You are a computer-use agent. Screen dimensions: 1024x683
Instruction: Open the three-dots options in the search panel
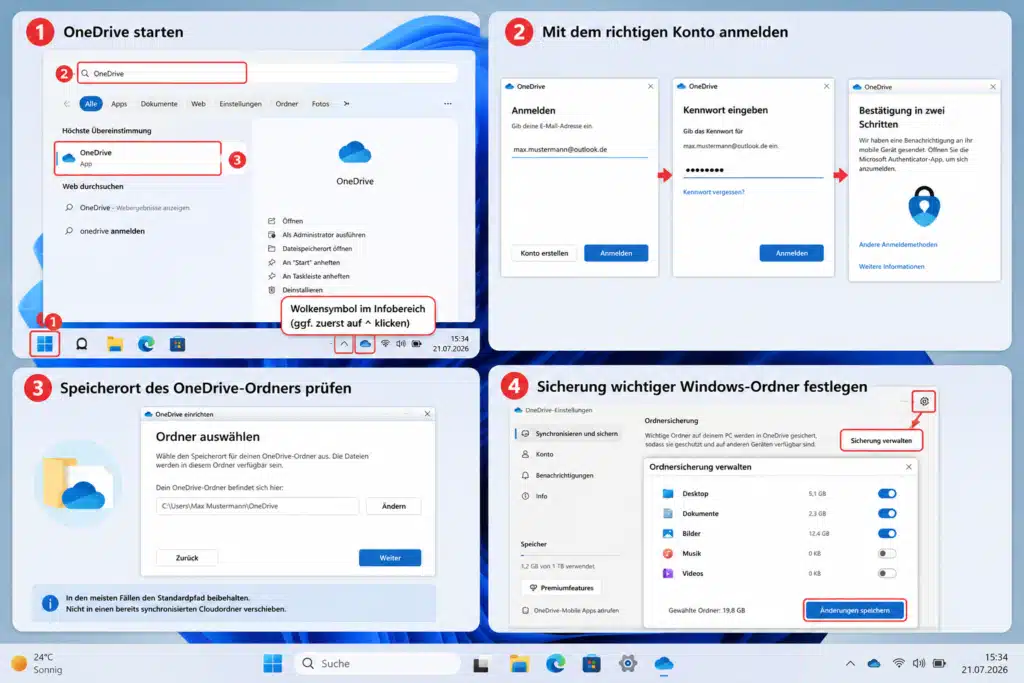point(447,104)
